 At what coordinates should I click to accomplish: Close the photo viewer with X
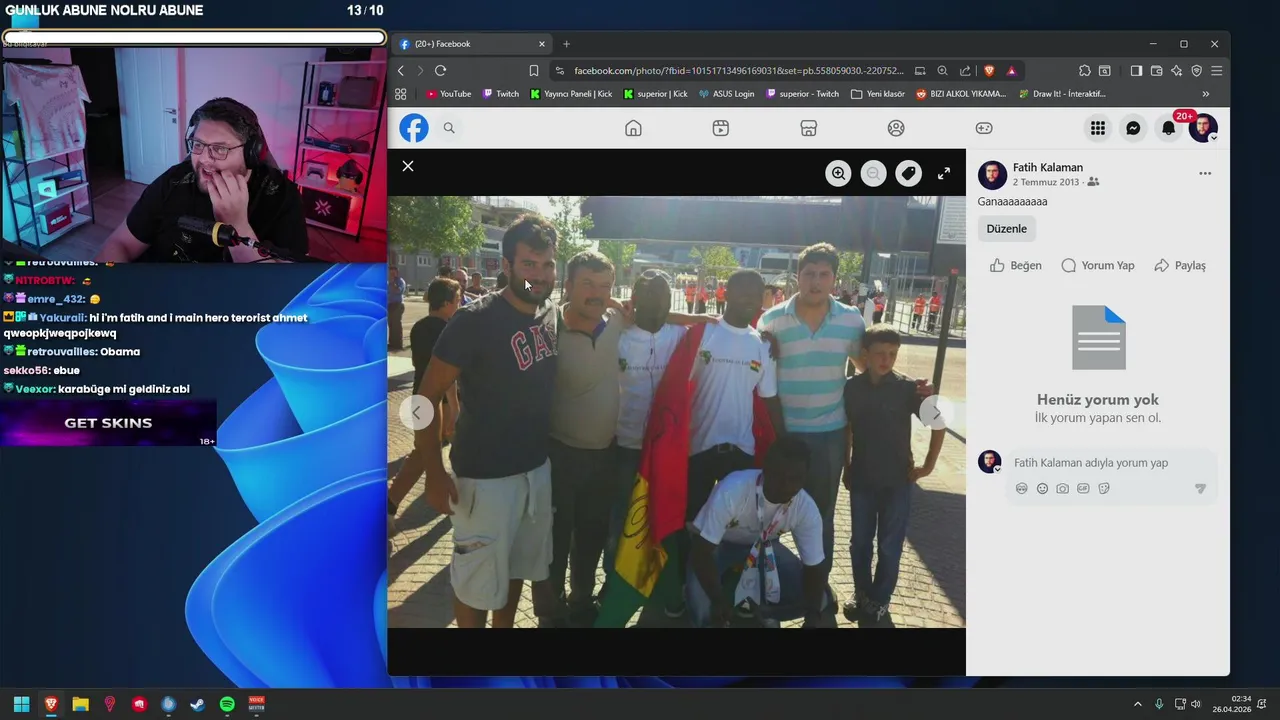point(408,166)
